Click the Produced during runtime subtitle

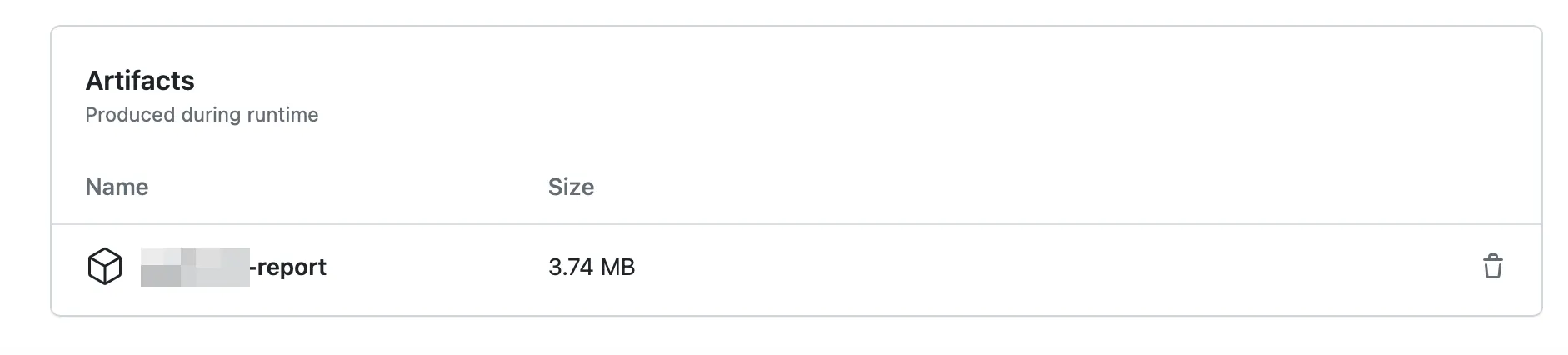202,115
